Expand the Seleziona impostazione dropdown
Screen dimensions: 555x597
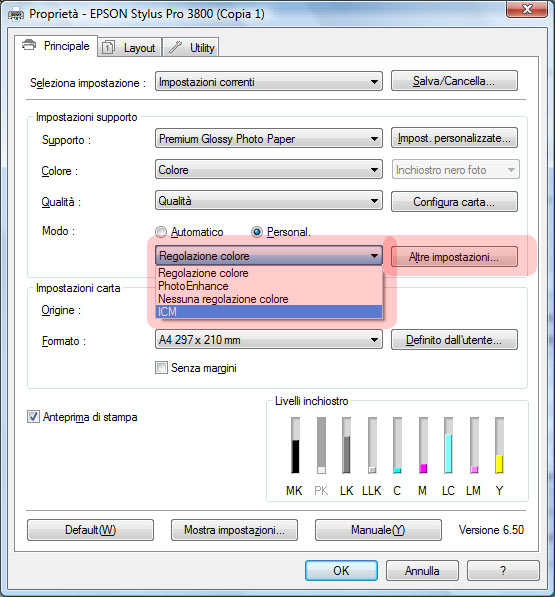click(269, 81)
